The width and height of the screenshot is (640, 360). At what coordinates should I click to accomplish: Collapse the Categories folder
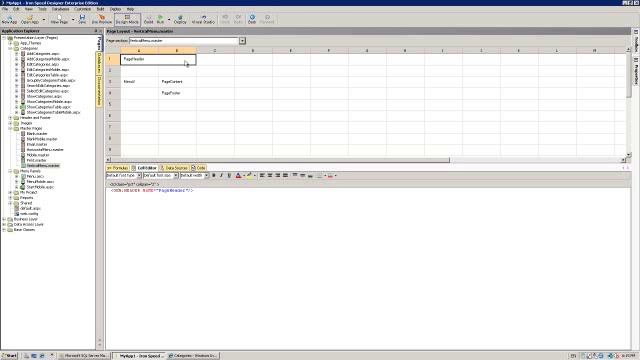11,48
